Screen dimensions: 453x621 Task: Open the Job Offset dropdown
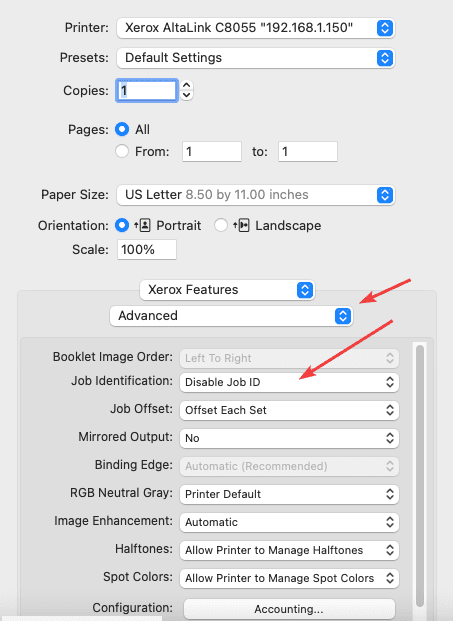(x=289, y=410)
